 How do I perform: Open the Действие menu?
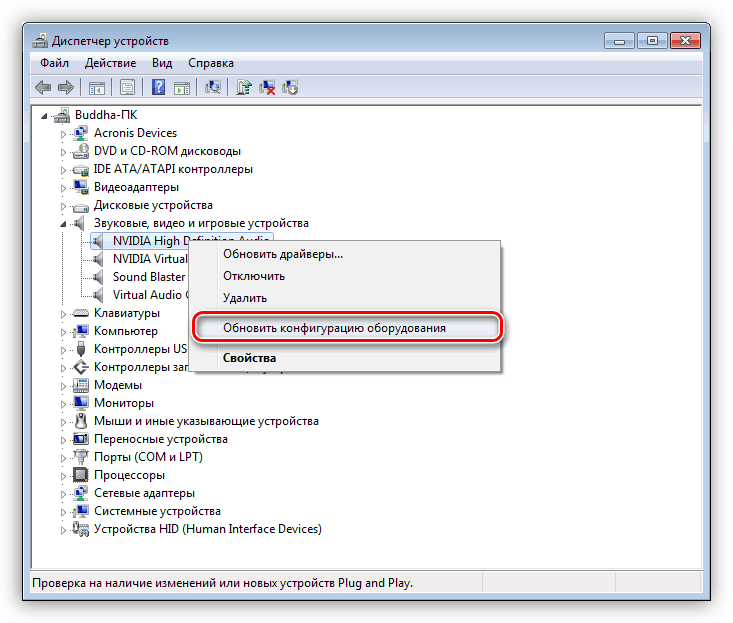[x=110, y=63]
